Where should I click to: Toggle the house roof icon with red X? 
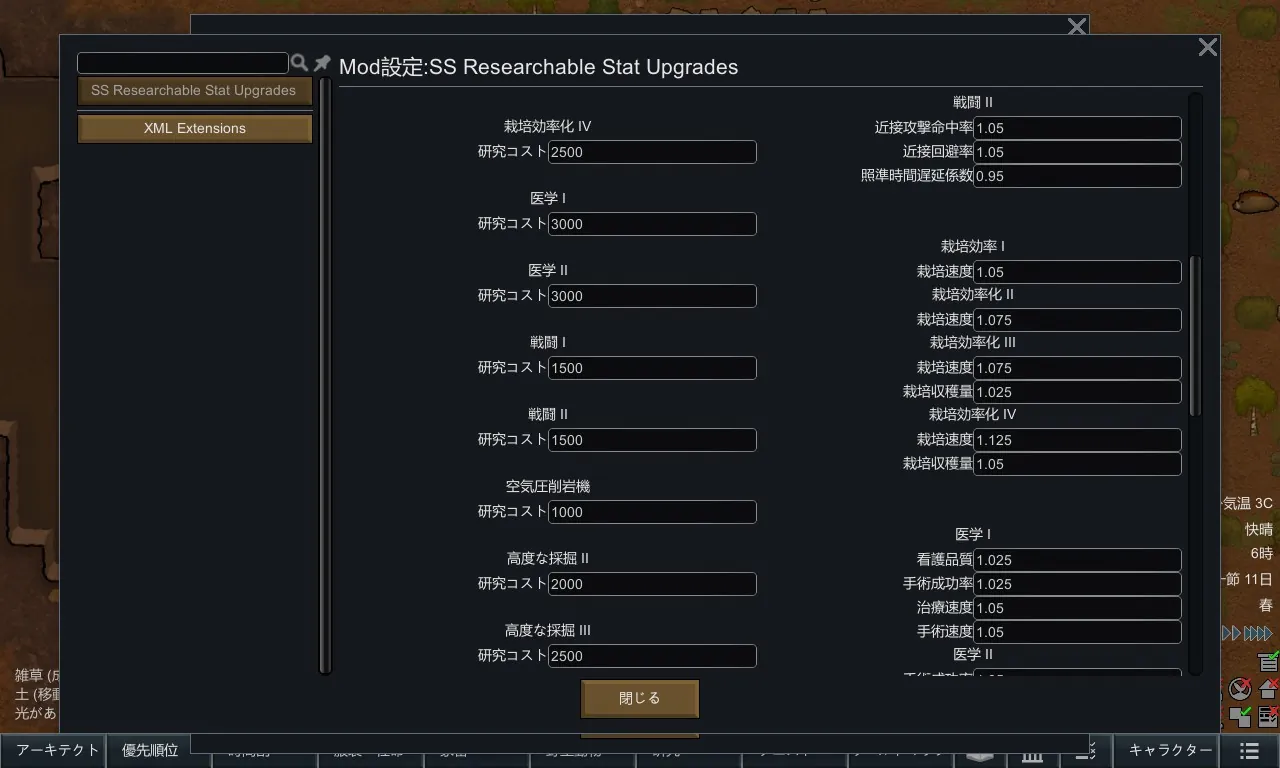[1268, 689]
